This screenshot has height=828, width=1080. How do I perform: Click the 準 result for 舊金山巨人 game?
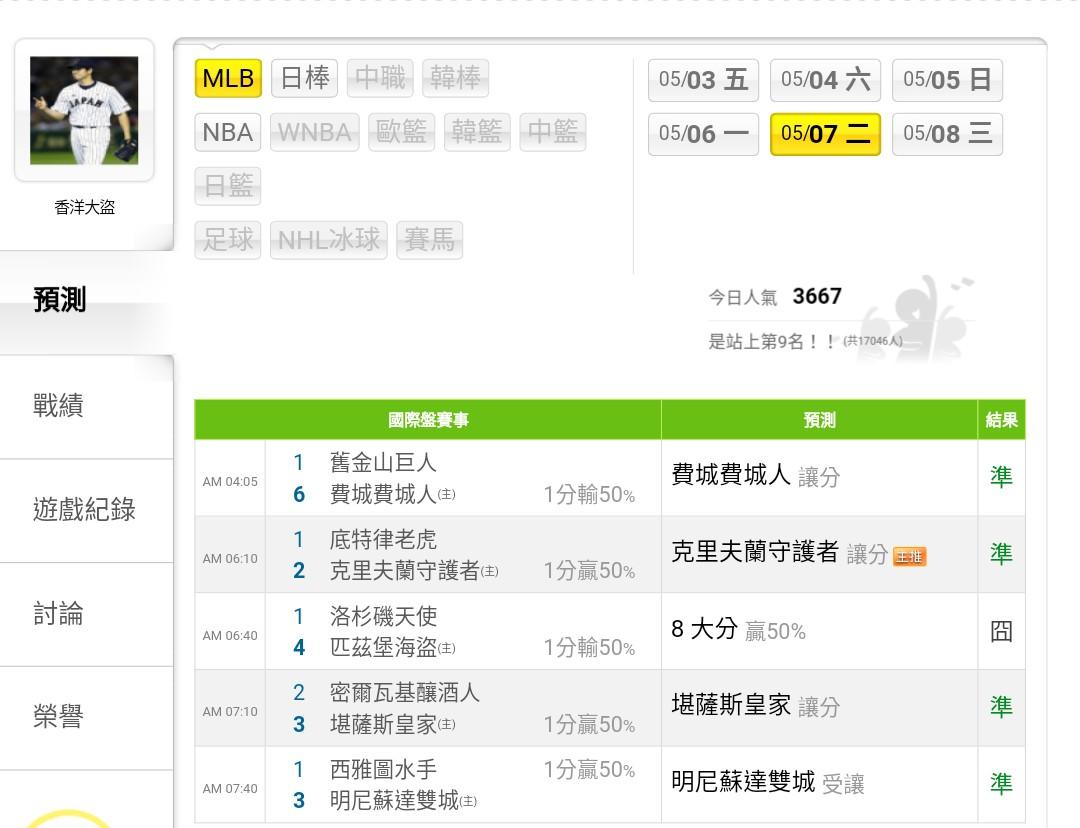(x=1001, y=477)
